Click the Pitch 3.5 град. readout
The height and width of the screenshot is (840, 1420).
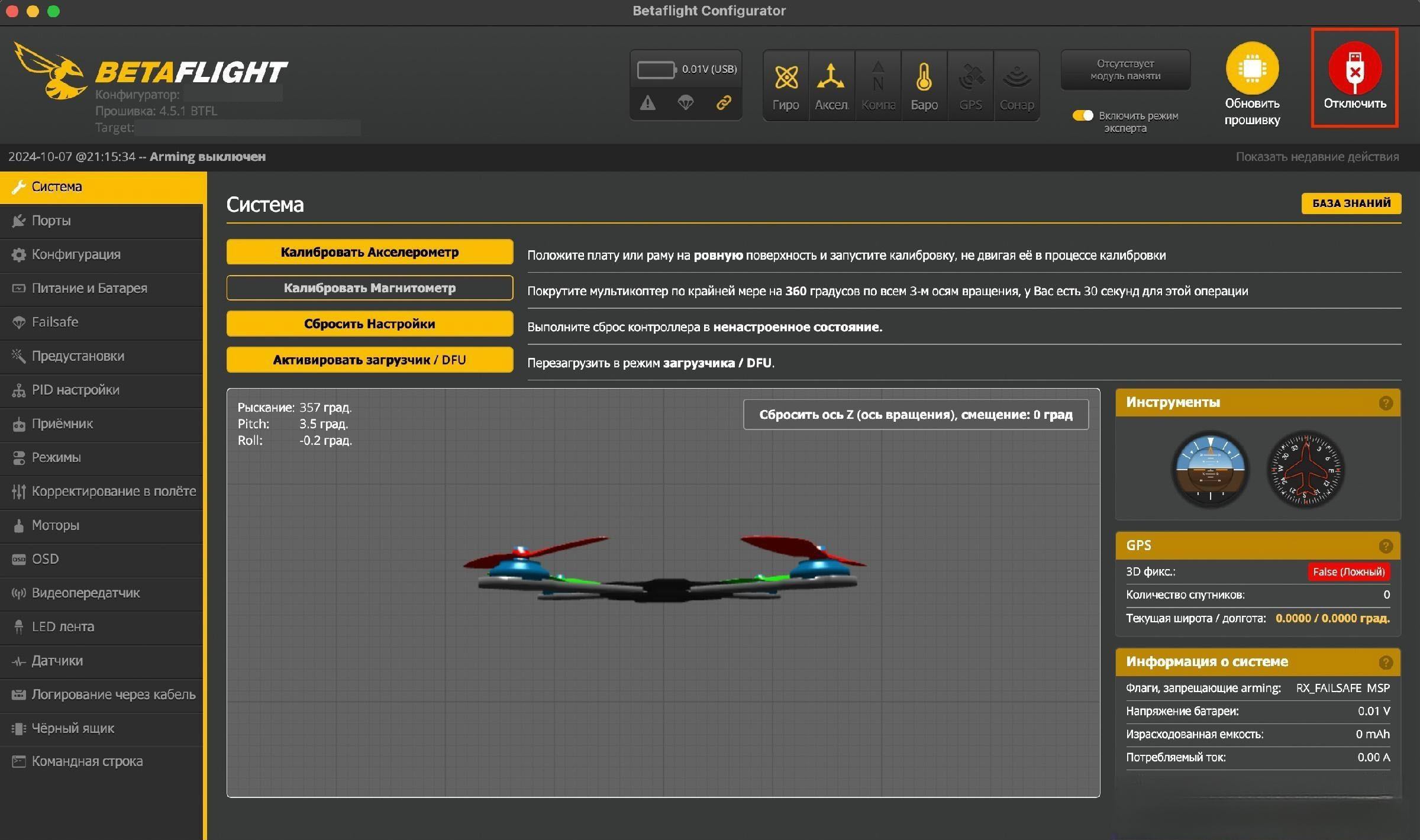pos(293,424)
